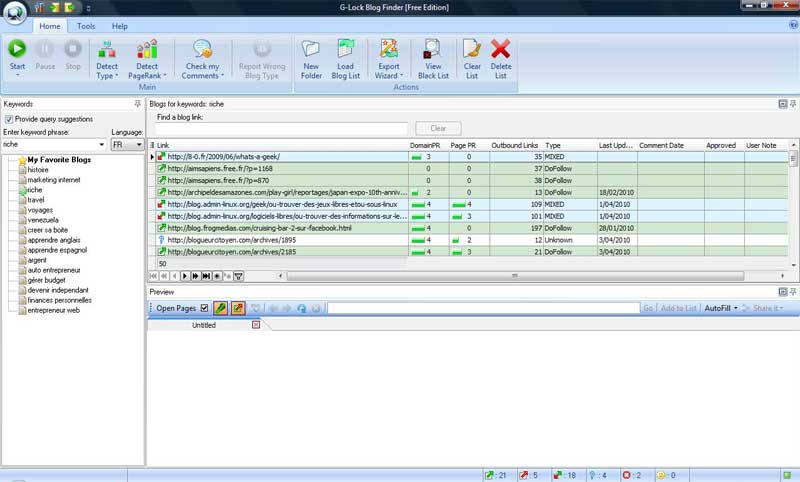This screenshot has width=800, height=482.
Task: Select the marketing internet keyword folder
Action: pyautogui.click(x=54, y=180)
